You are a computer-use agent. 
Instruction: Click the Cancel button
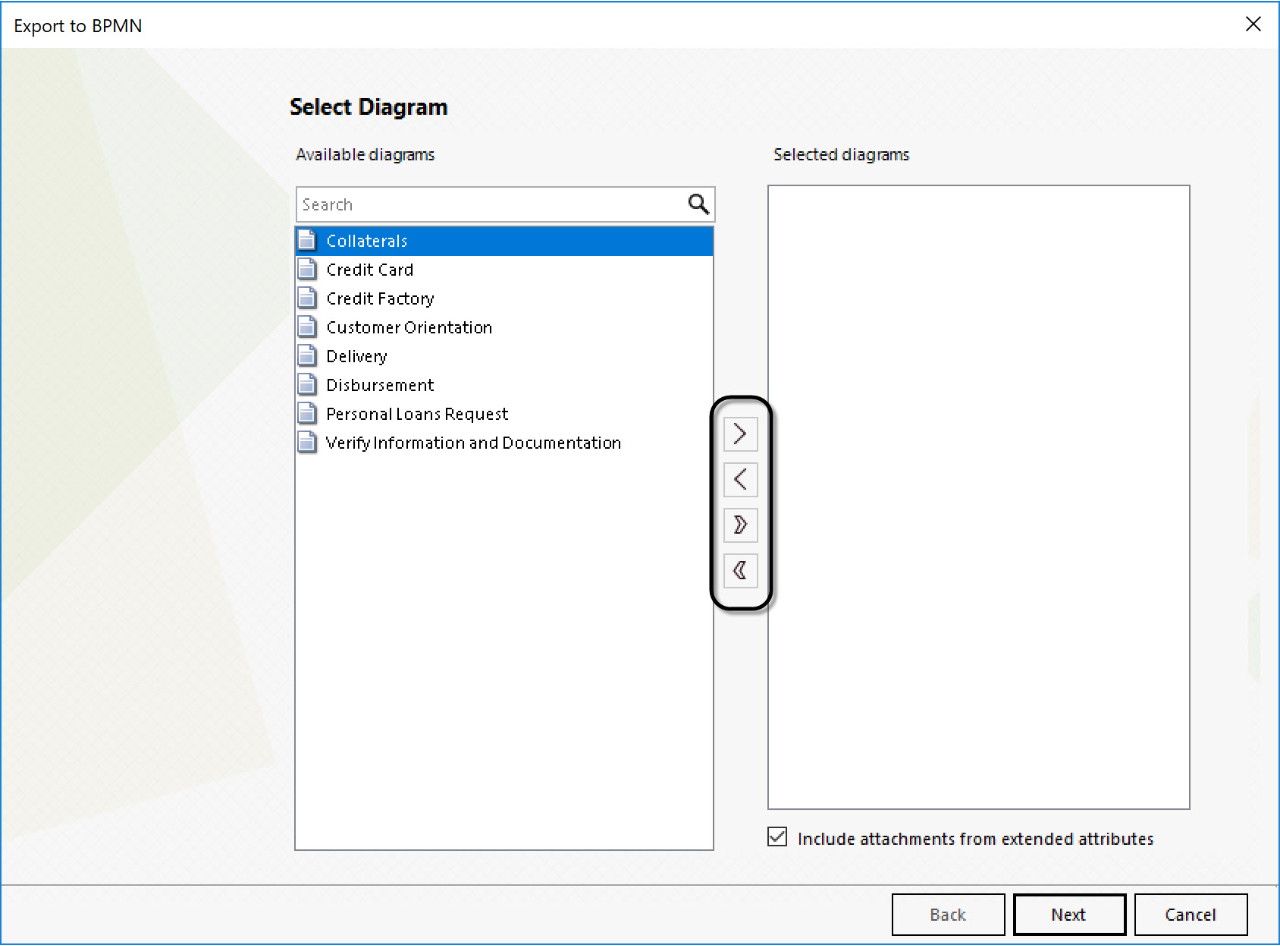pos(1191,914)
